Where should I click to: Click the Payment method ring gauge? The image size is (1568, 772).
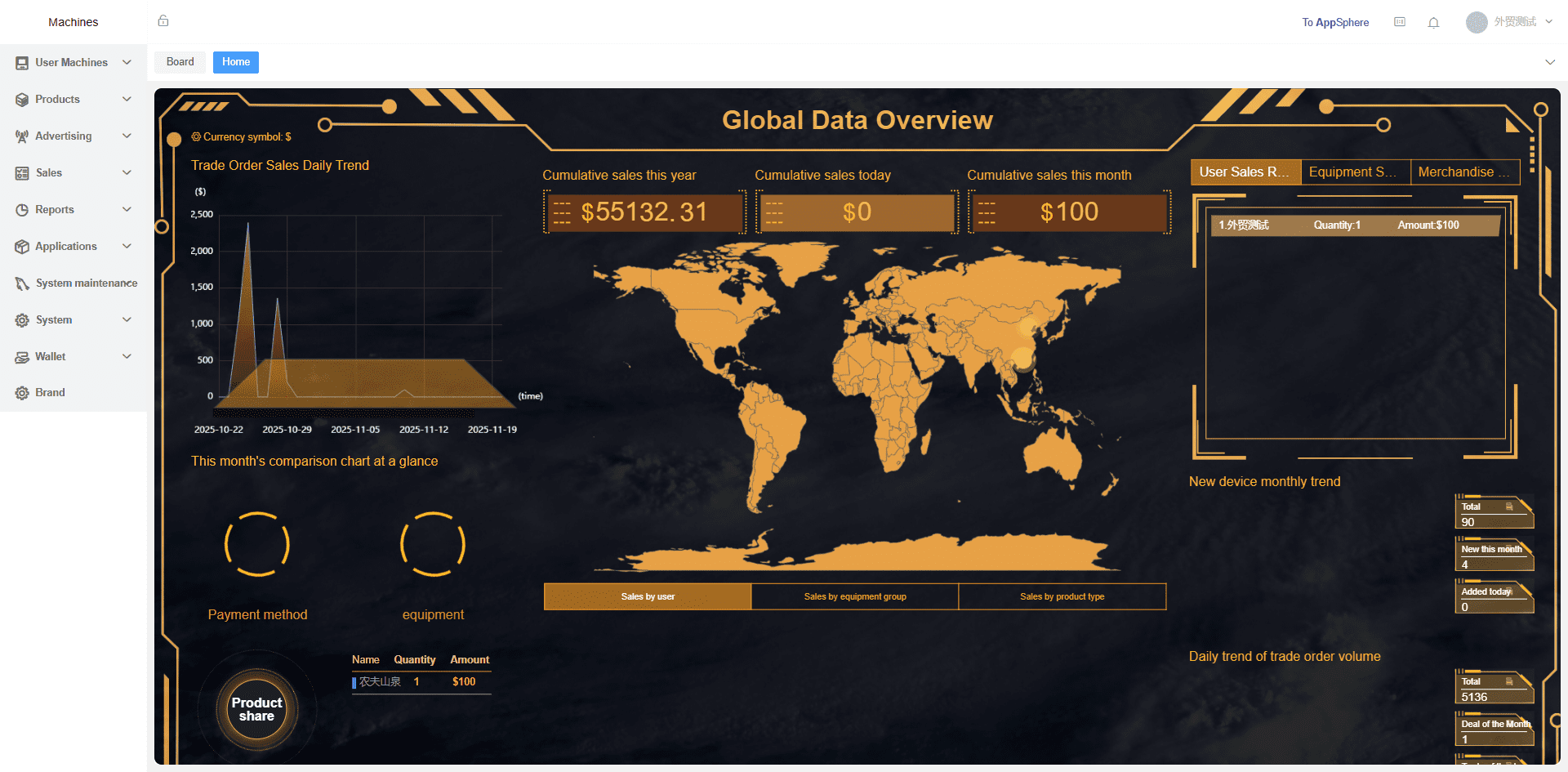(x=257, y=544)
